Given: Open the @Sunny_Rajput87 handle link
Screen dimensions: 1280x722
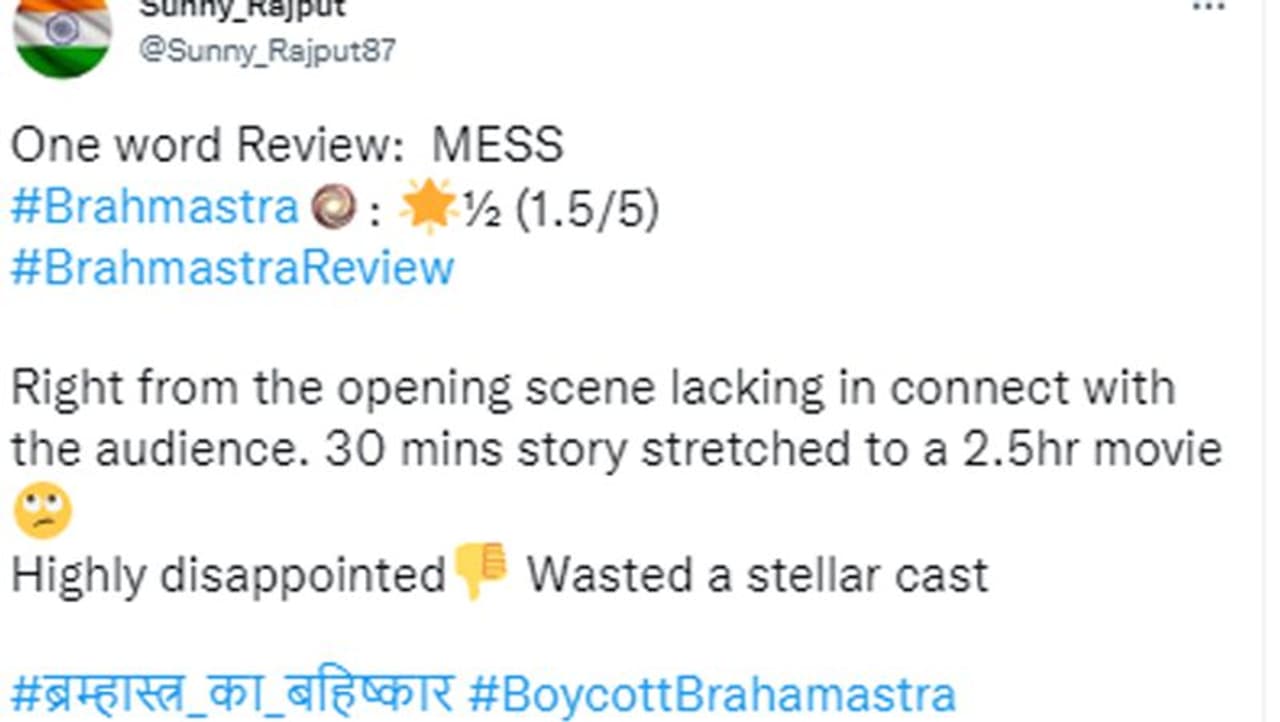Looking at the screenshot, I should pyautogui.click(x=267, y=51).
